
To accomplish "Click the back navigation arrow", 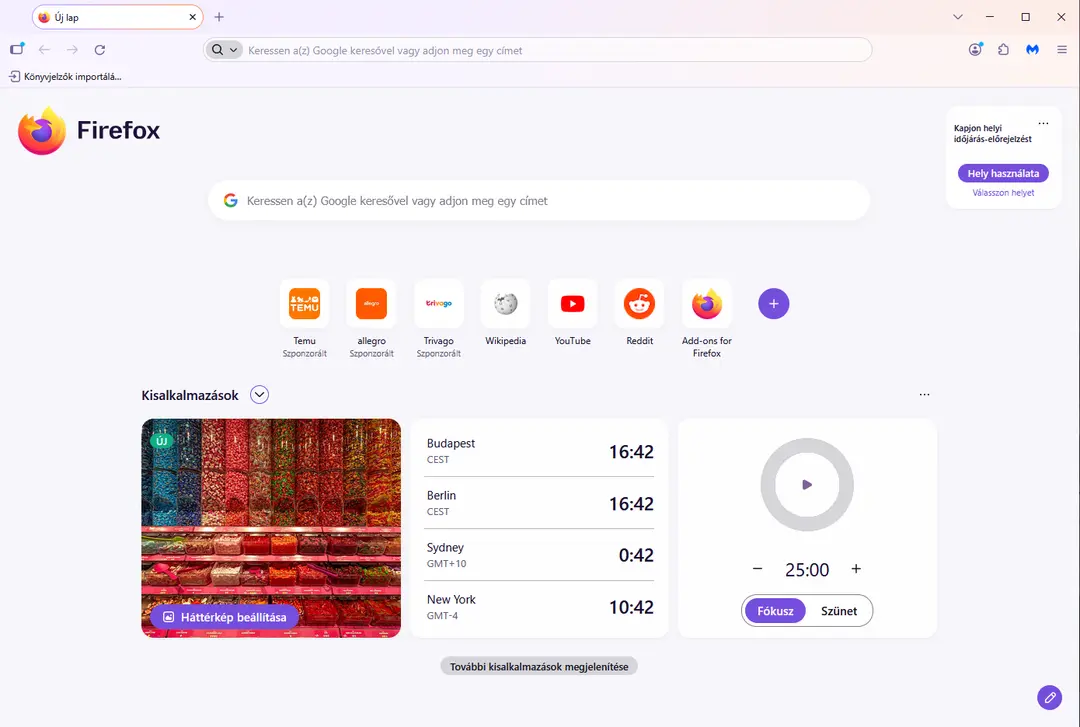I will tap(45, 50).
